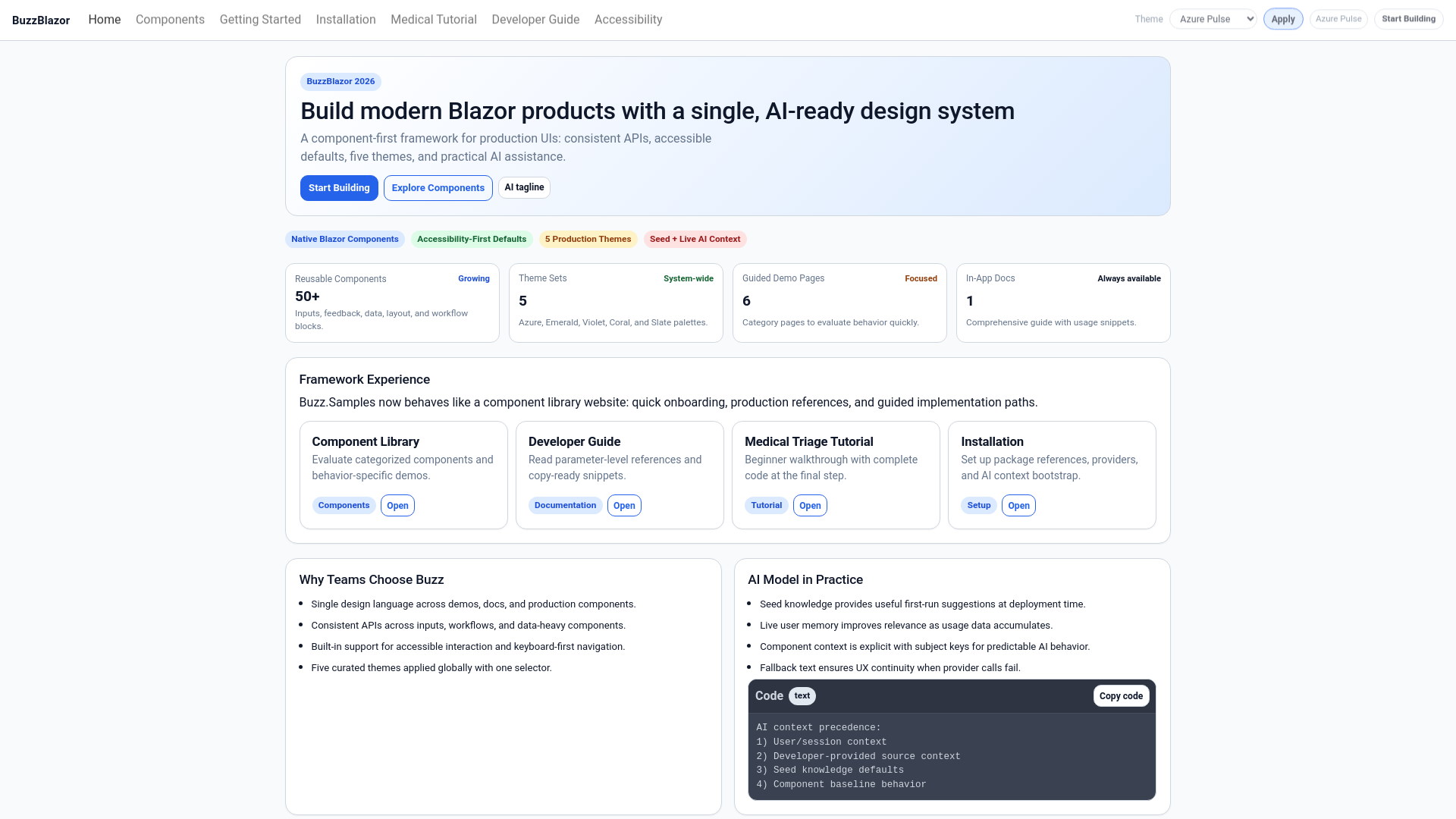This screenshot has width=1456, height=819.
Task: Open the Installation nav item
Action: click(346, 20)
